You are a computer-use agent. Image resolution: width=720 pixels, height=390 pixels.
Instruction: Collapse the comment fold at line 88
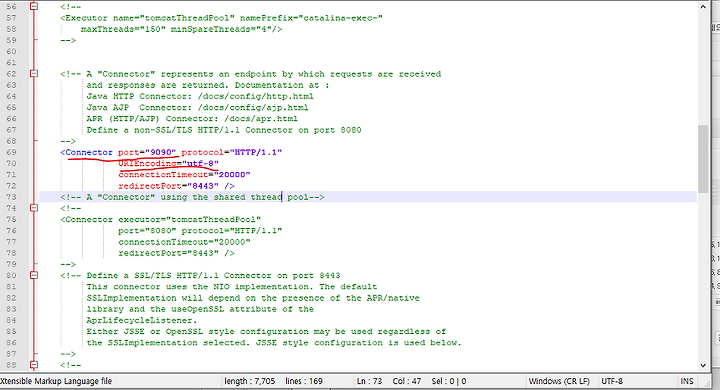pyautogui.click(x=34, y=365)
